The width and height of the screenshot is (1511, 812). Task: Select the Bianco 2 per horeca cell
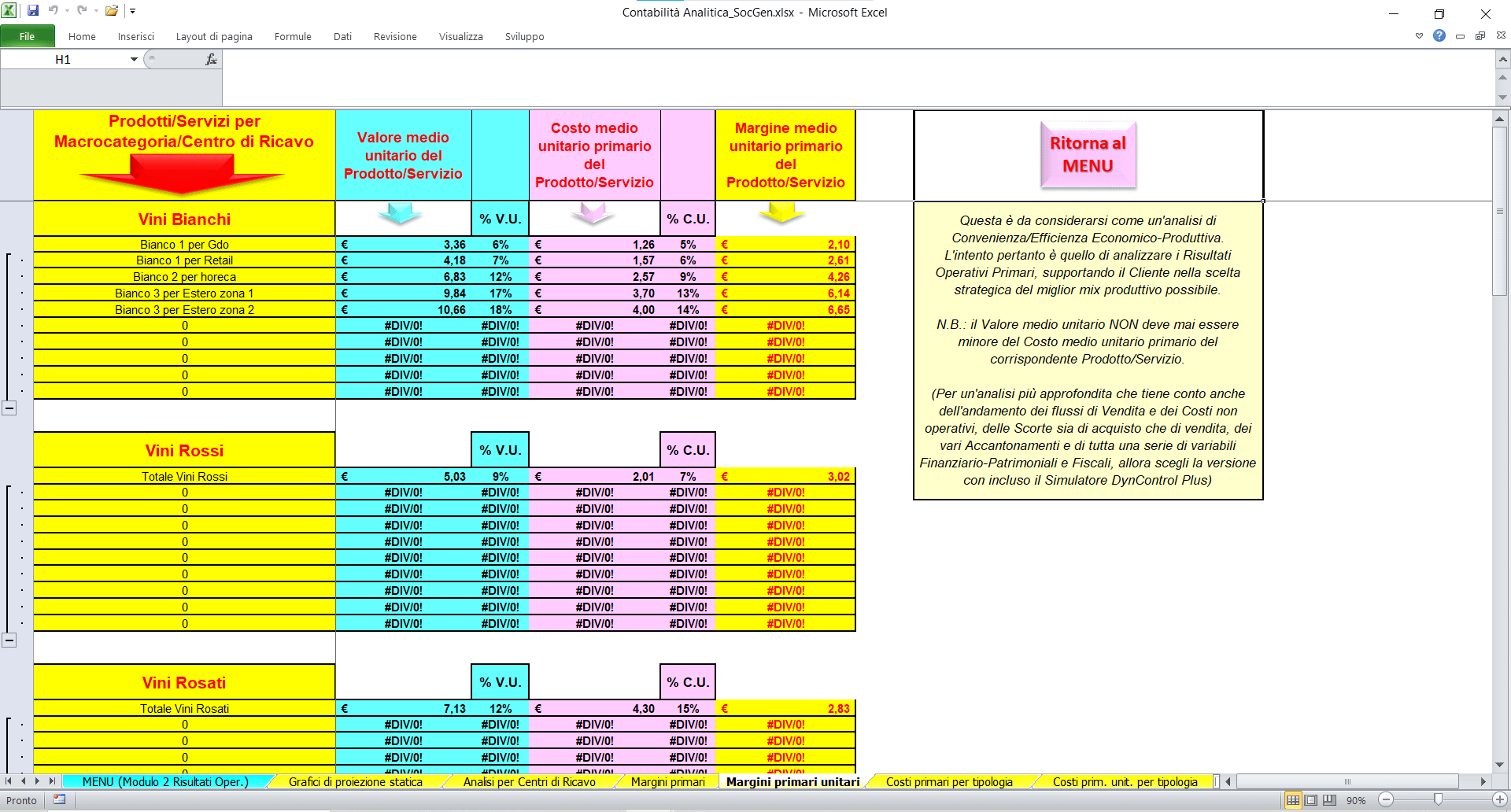coord(184,276)
